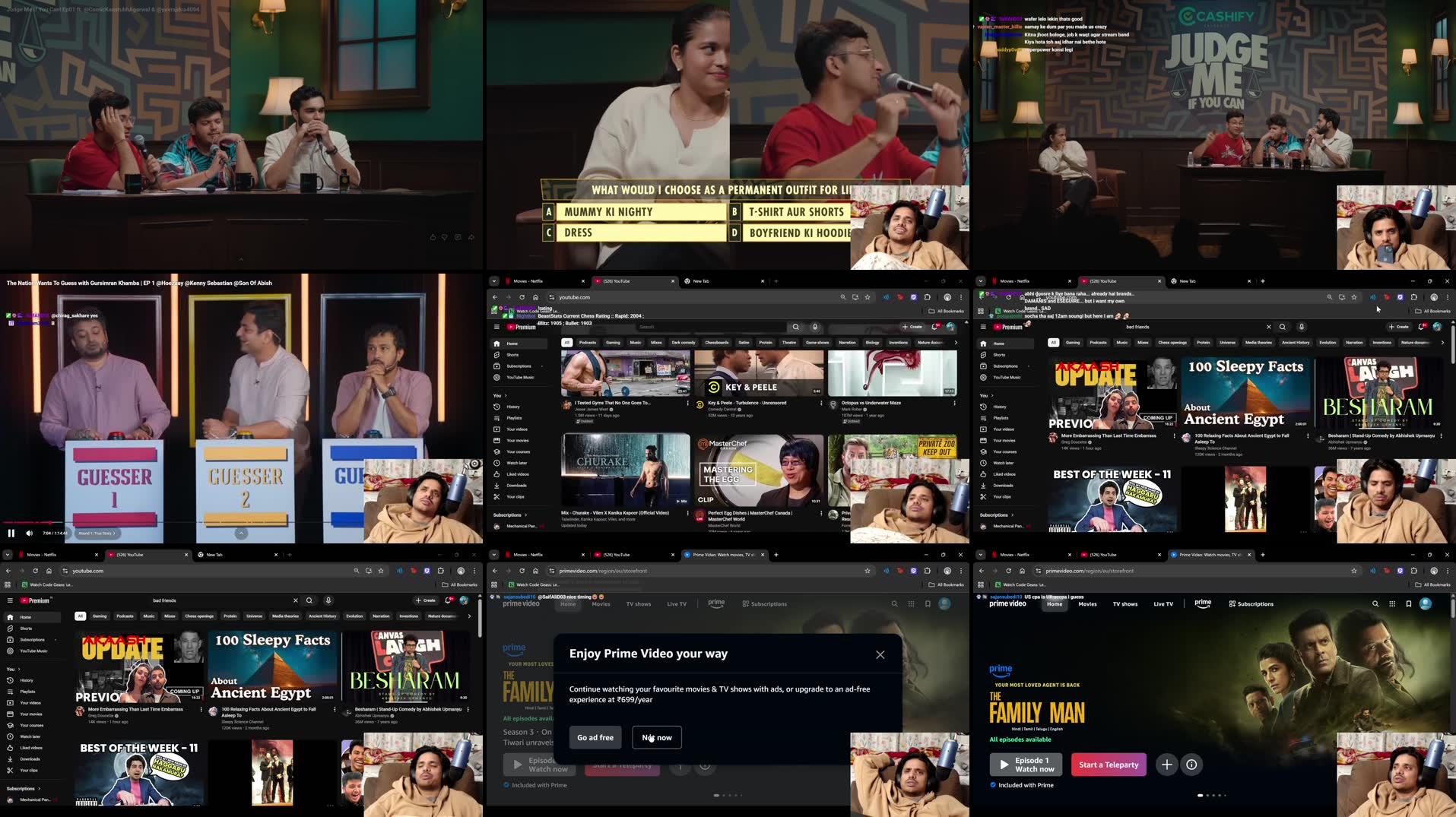Open options menu for Key & Peele Turbulence video
This screenshot has height=817, width=1456.
click(x=821, y=404)
